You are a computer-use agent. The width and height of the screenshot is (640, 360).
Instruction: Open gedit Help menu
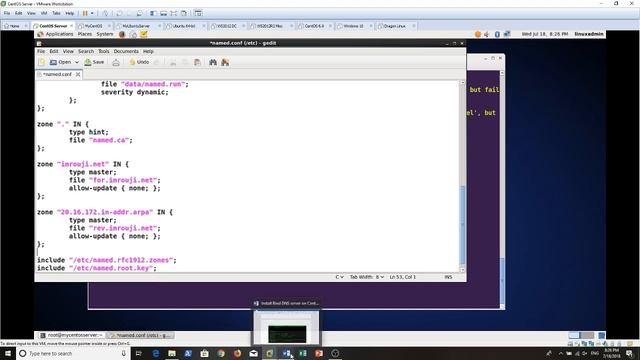(x=148, y=51)
